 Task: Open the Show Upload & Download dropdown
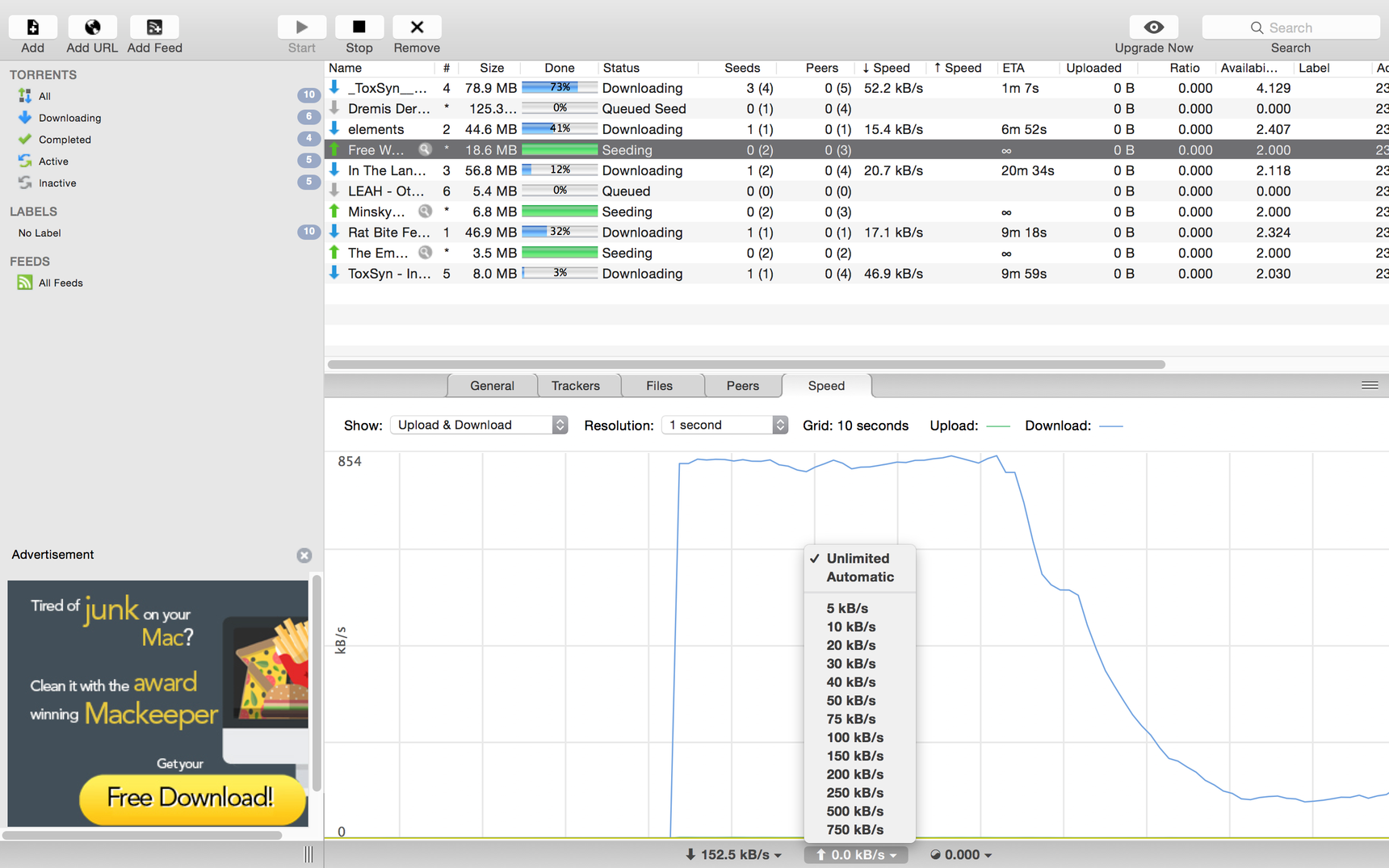click(x=479, y=425)
